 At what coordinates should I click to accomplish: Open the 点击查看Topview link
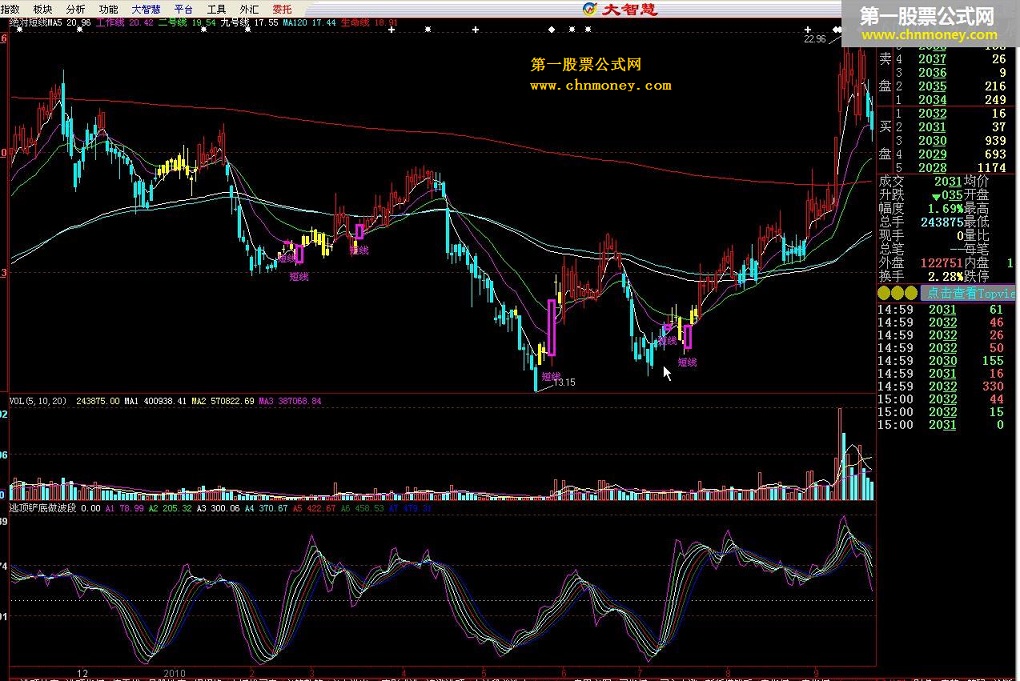tap(969, 293)
